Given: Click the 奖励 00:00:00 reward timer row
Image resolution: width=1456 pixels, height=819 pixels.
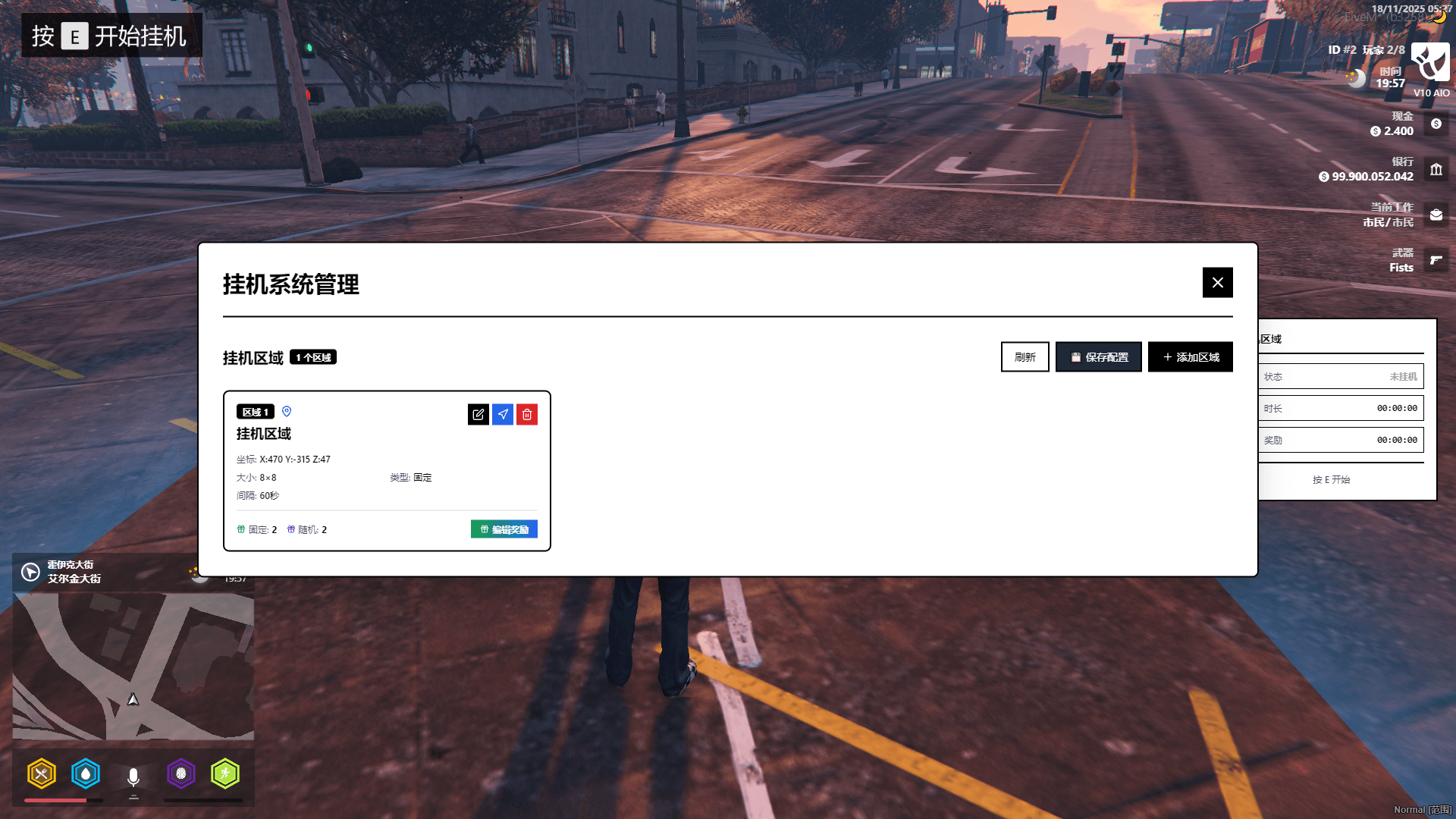Looking at the screenshot, I should (1341, 440).
